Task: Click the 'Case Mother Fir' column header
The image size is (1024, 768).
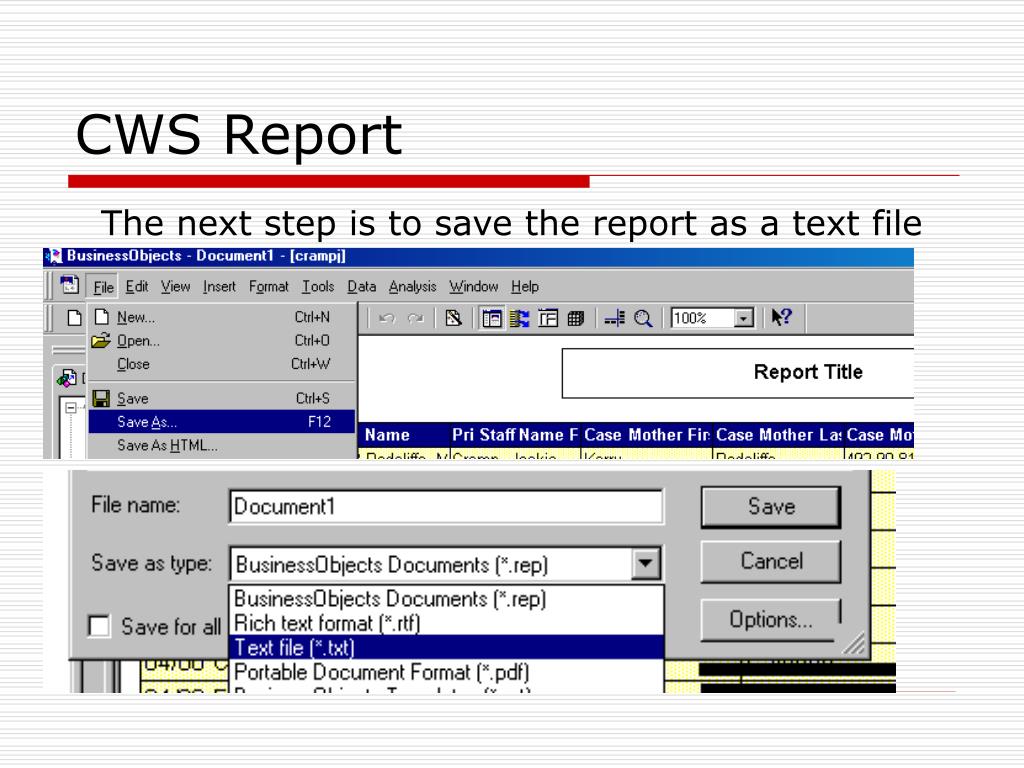Action: (x=647, y=435)
